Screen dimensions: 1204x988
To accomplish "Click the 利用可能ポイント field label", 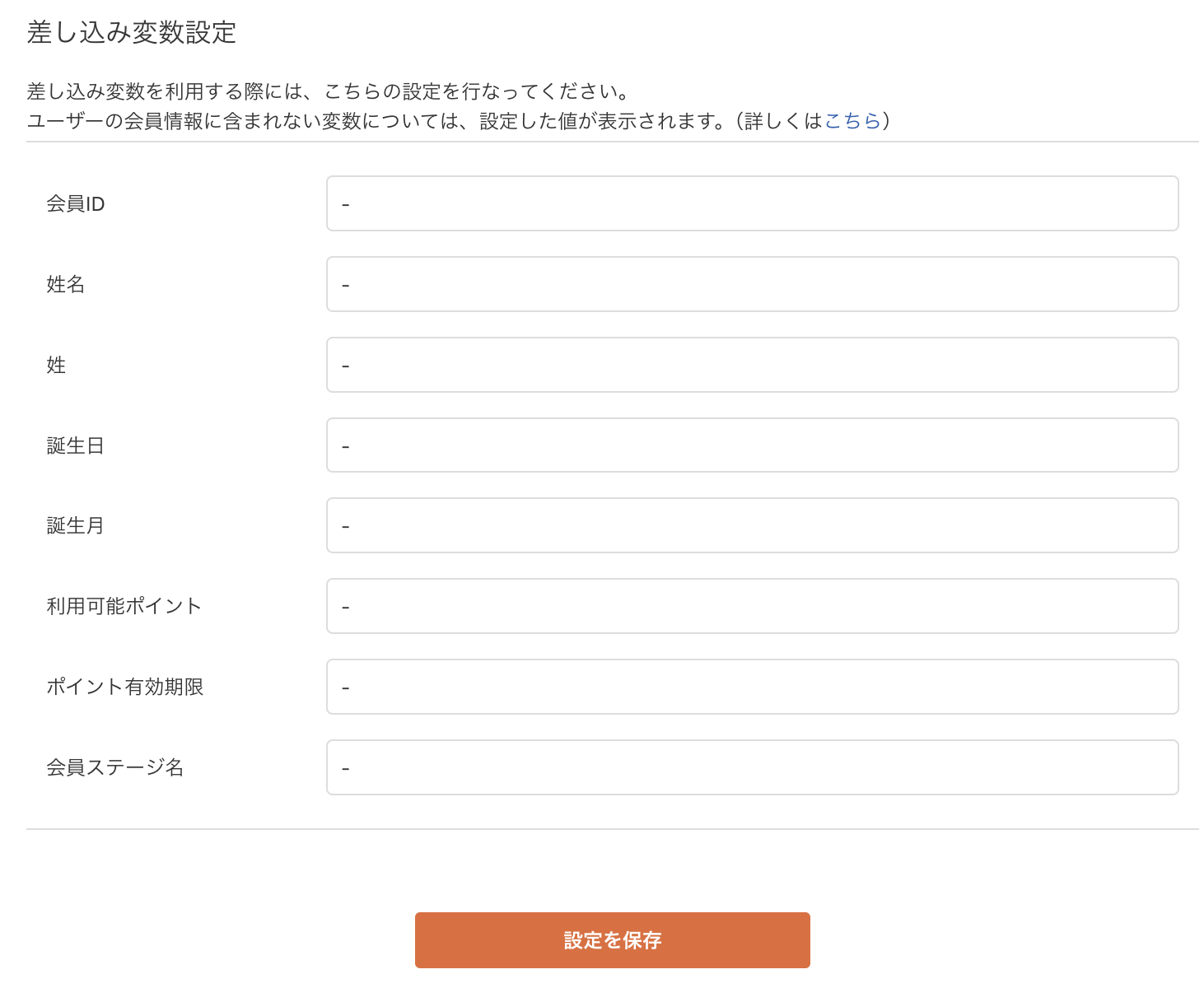I will 123,606.
